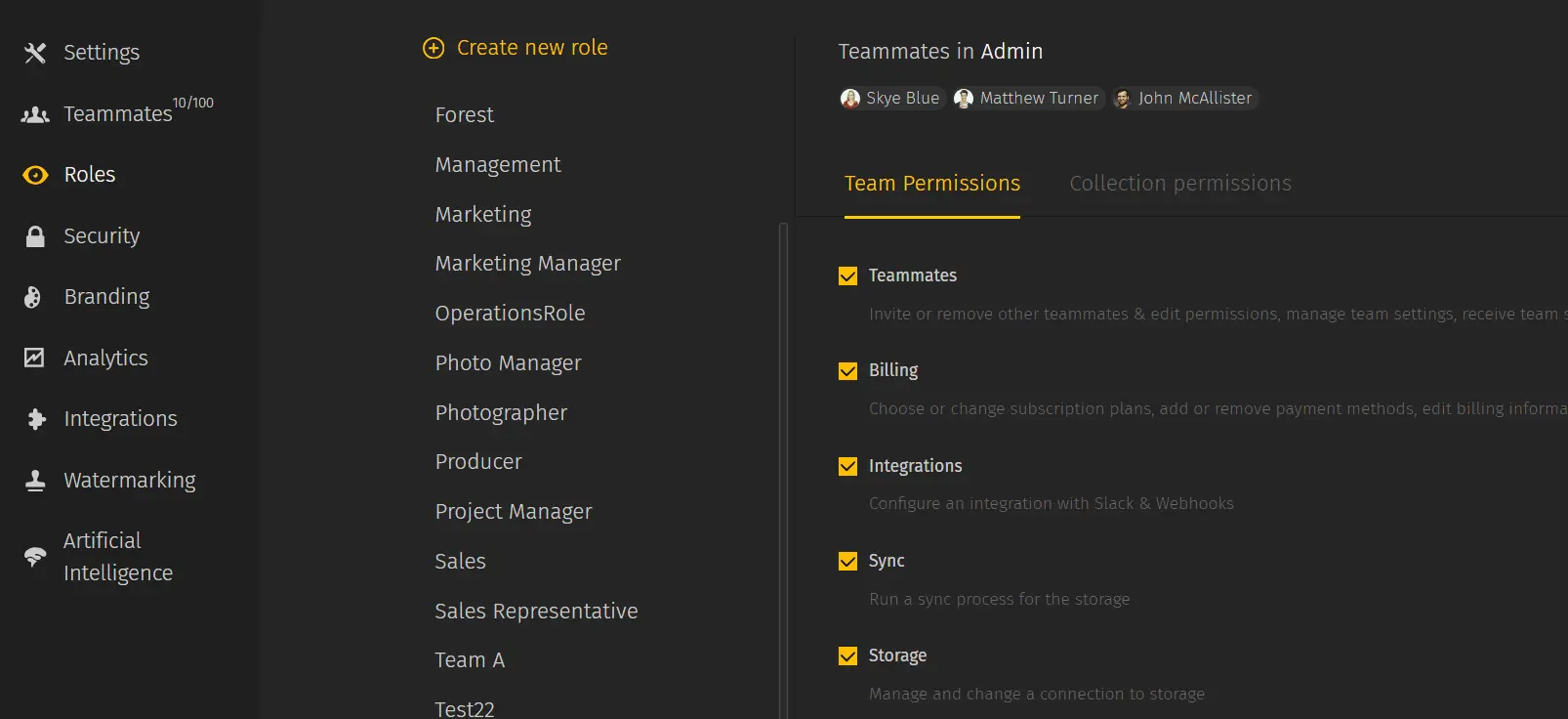
Task: Open the Collection permissions tab
Action: click(x=1180, y=184)
